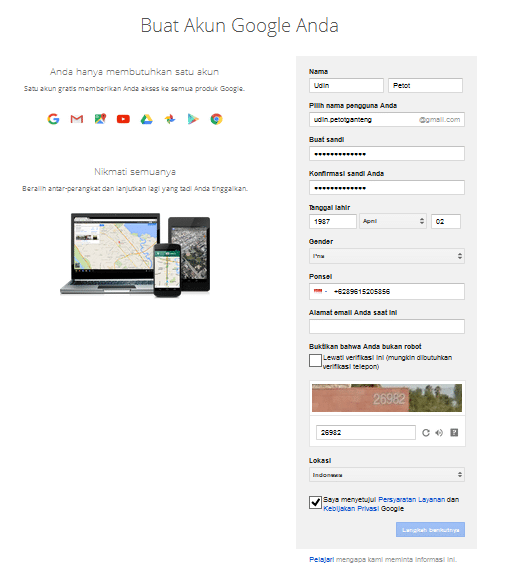This screenshot has width=524, height=579.
Task: Click the Chrome browser icon
Action: [x=216, y=119]
